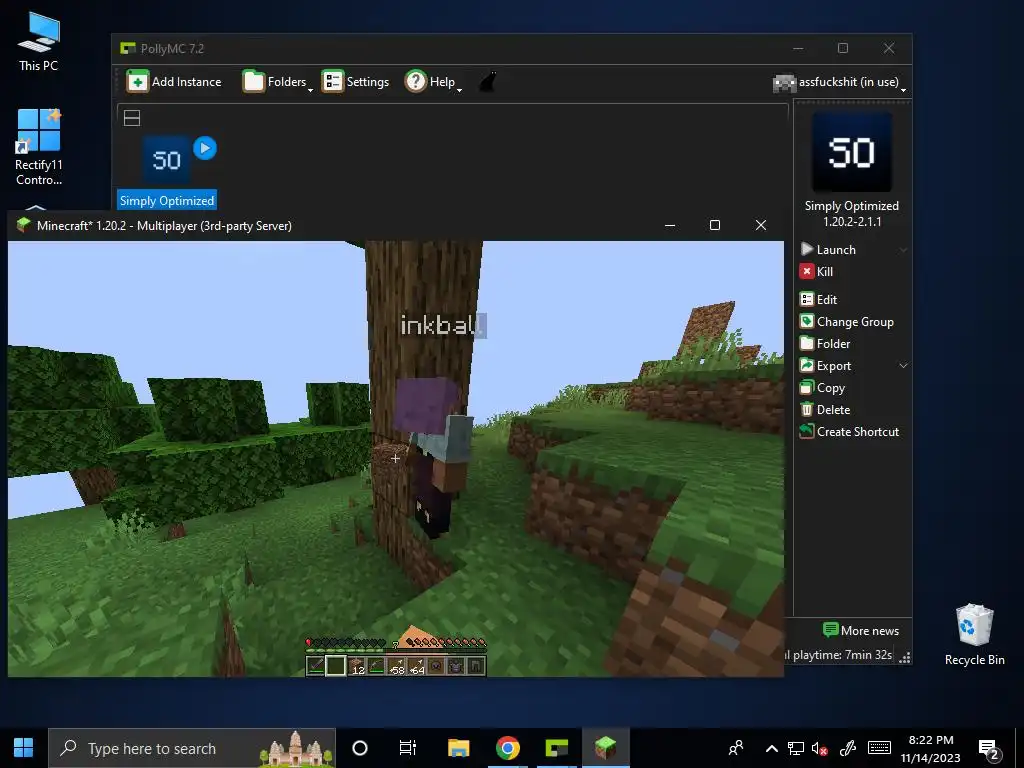Click Edit in the instance sidebar
The image size is (1024, 768).
(x=819, y=300)
